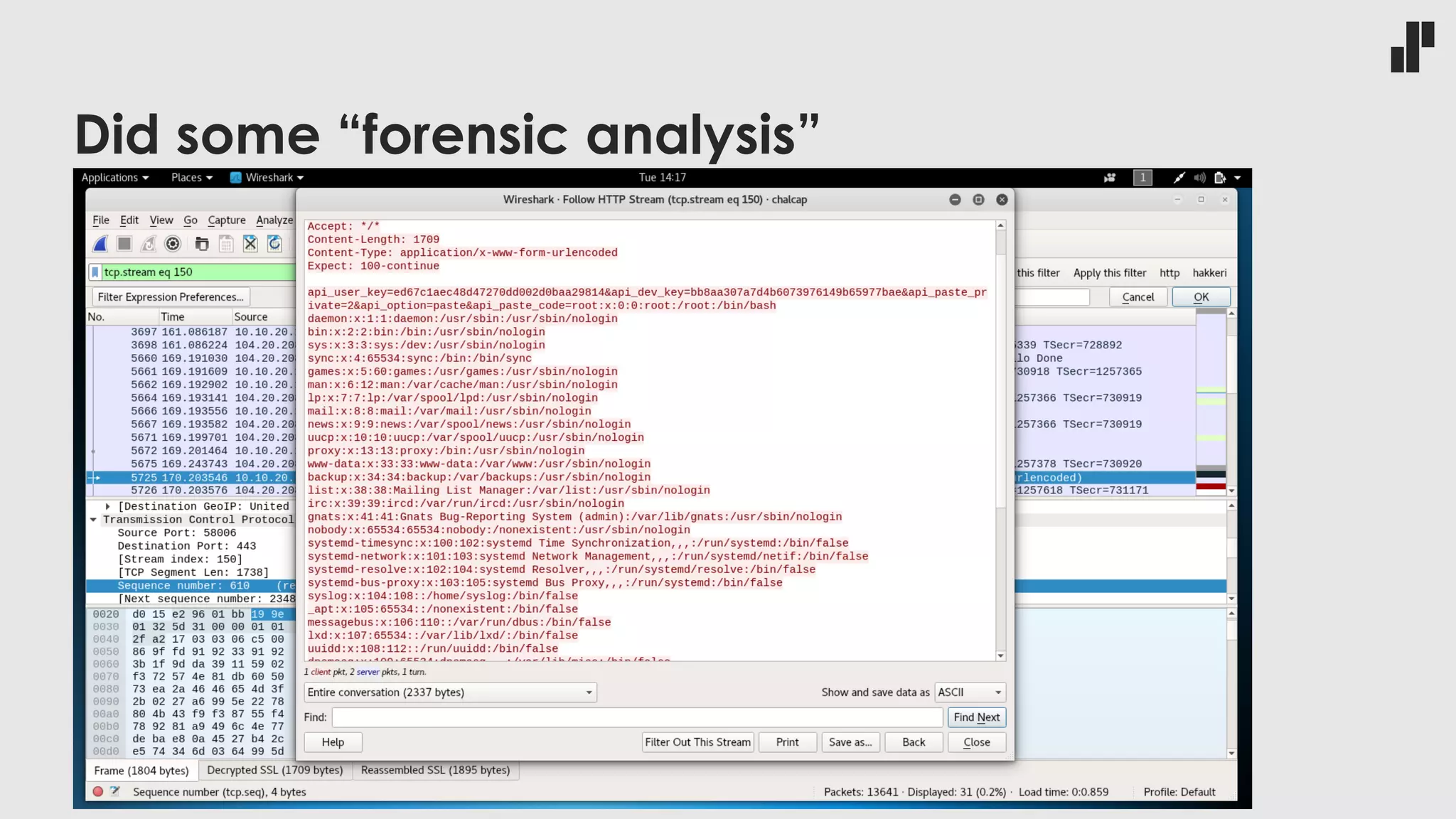
Task: Click the blue shark fin start capture icon
Action: point(100,244)
